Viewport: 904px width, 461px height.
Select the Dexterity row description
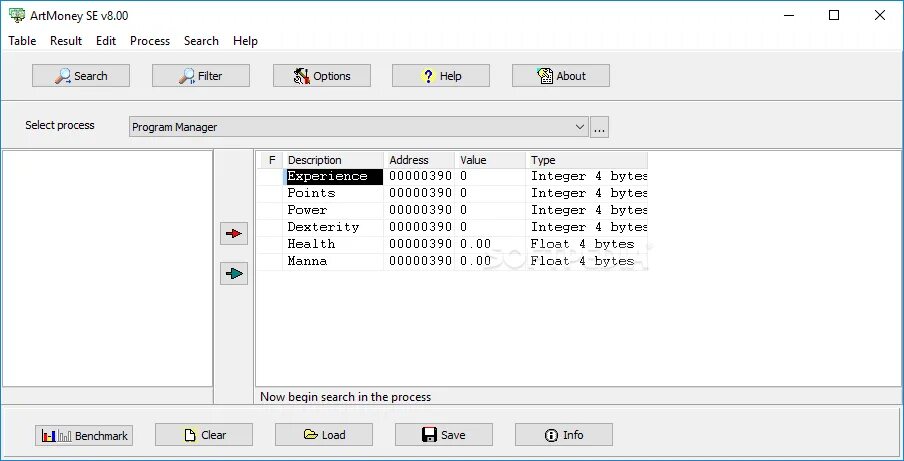point(333,227)
